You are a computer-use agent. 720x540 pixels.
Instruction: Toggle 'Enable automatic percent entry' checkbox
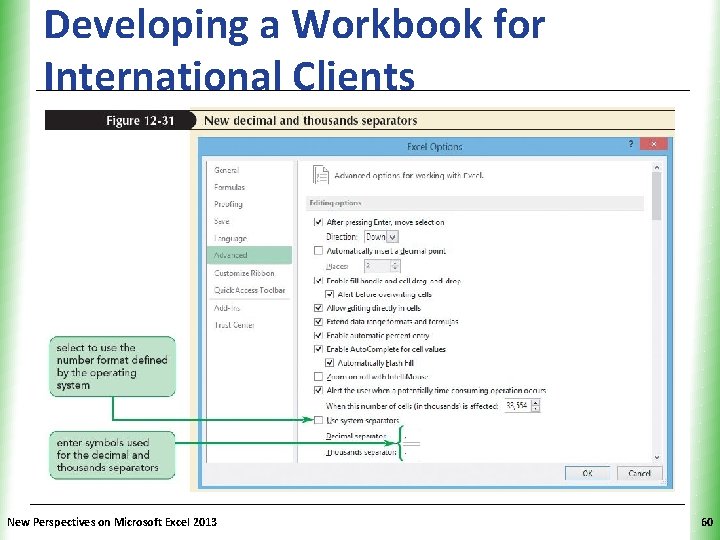pos(318,336)
